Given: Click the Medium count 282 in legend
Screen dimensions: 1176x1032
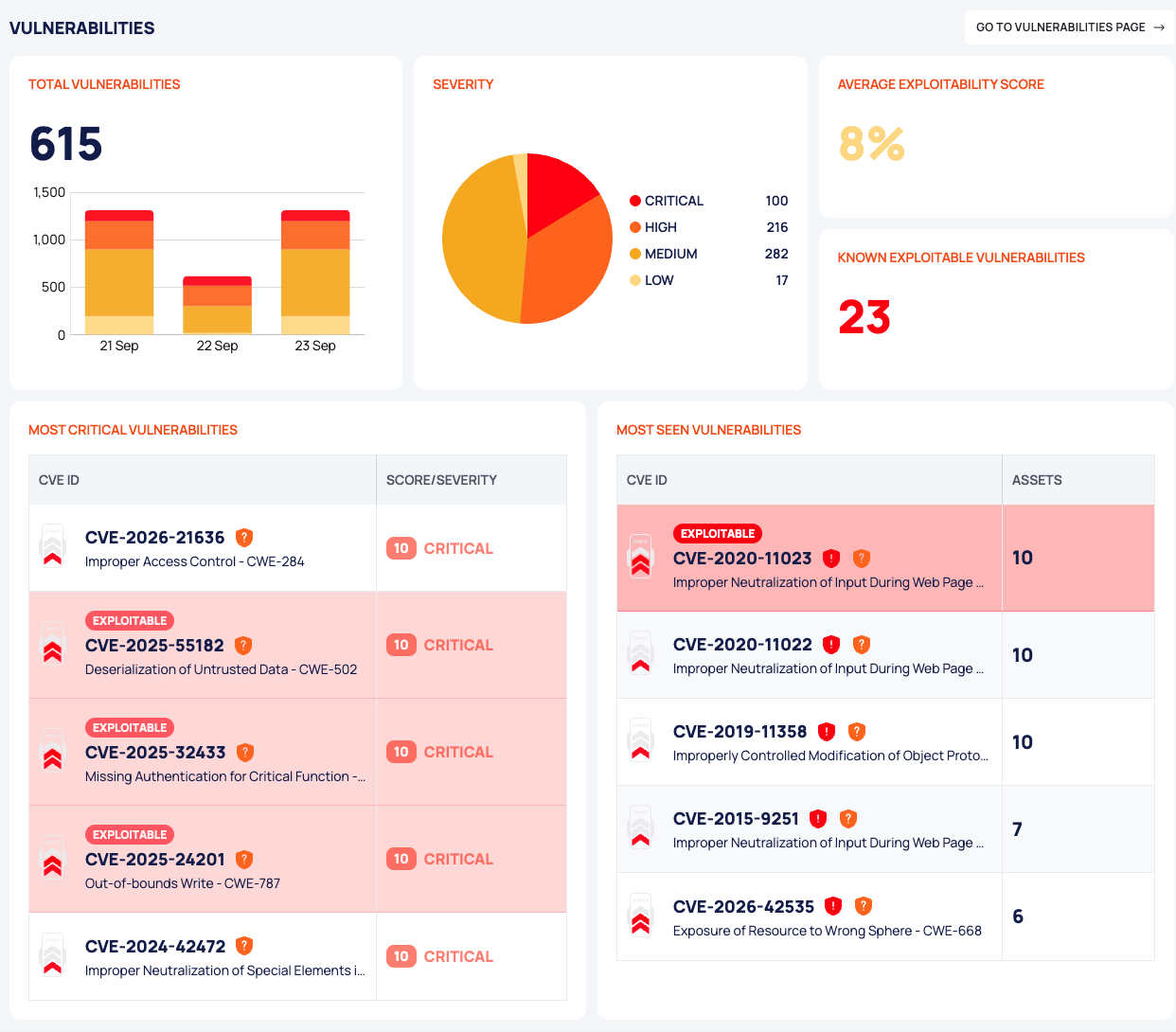Looking at the screenshot, I should pos(776,254).
